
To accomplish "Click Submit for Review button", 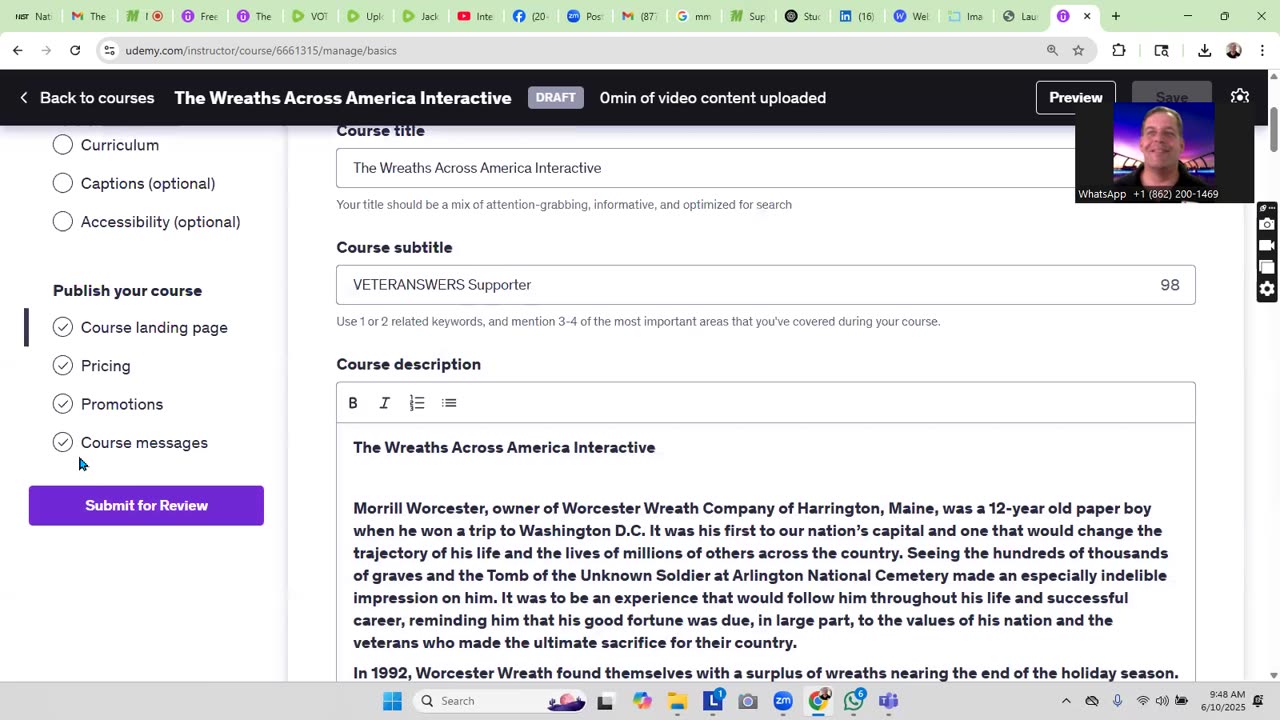I will (146, 505).
